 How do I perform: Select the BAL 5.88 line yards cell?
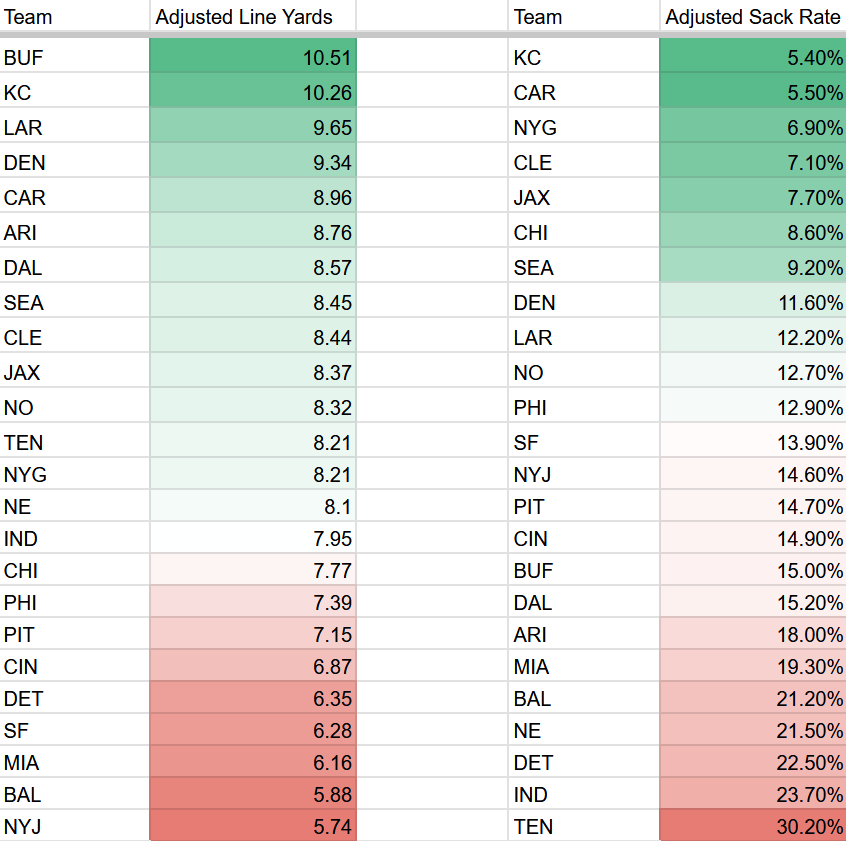[253, 794]
